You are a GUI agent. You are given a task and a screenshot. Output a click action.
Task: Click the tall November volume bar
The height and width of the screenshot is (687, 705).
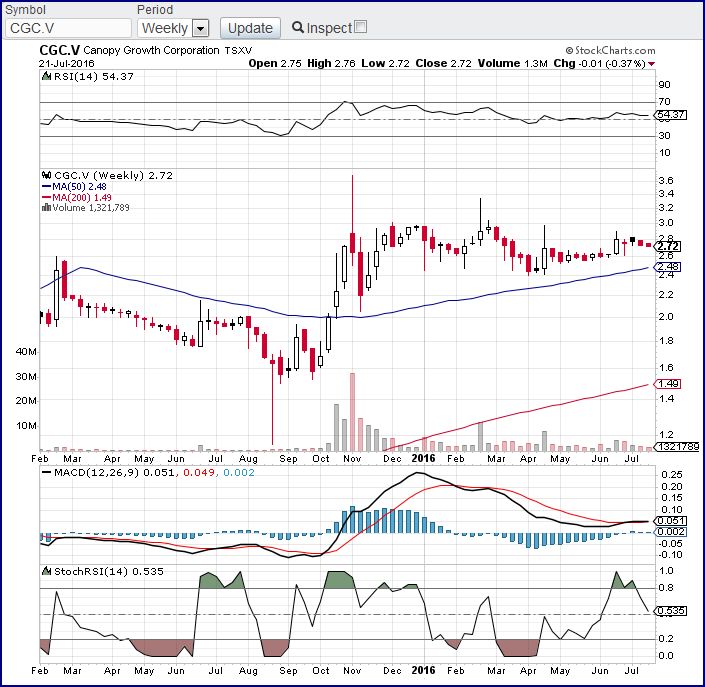pyautogui.click(x=352, y=412)
